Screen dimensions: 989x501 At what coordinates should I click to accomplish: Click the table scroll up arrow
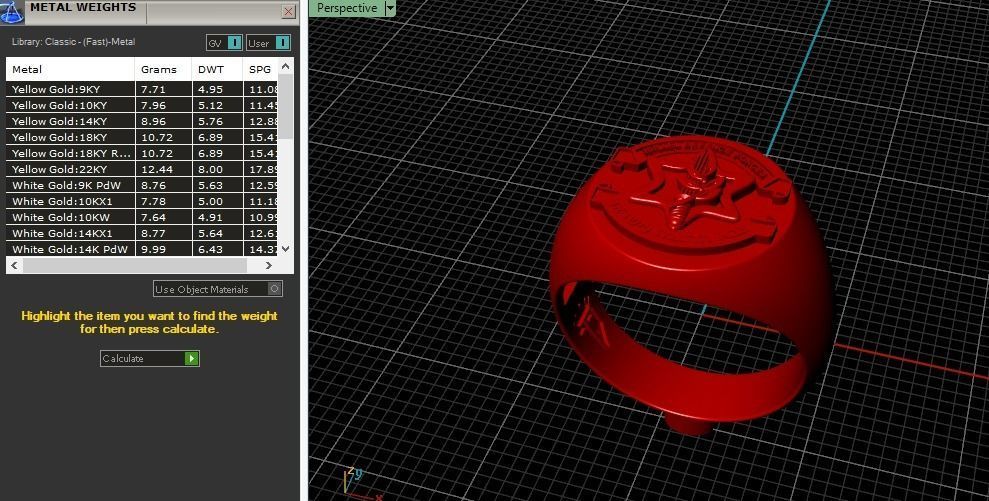coord(286,66)
